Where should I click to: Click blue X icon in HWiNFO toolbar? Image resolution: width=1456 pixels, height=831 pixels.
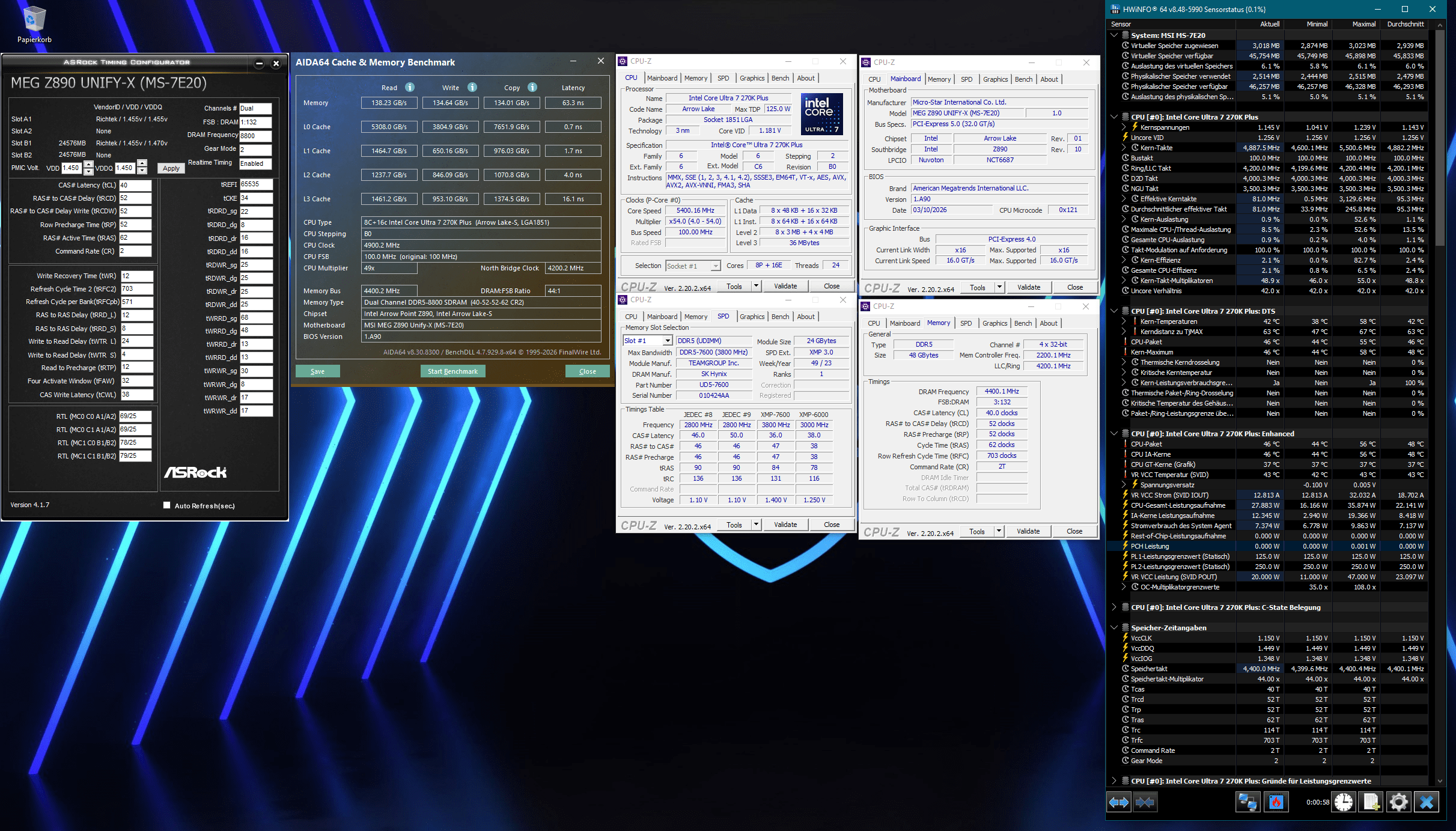1427,802
